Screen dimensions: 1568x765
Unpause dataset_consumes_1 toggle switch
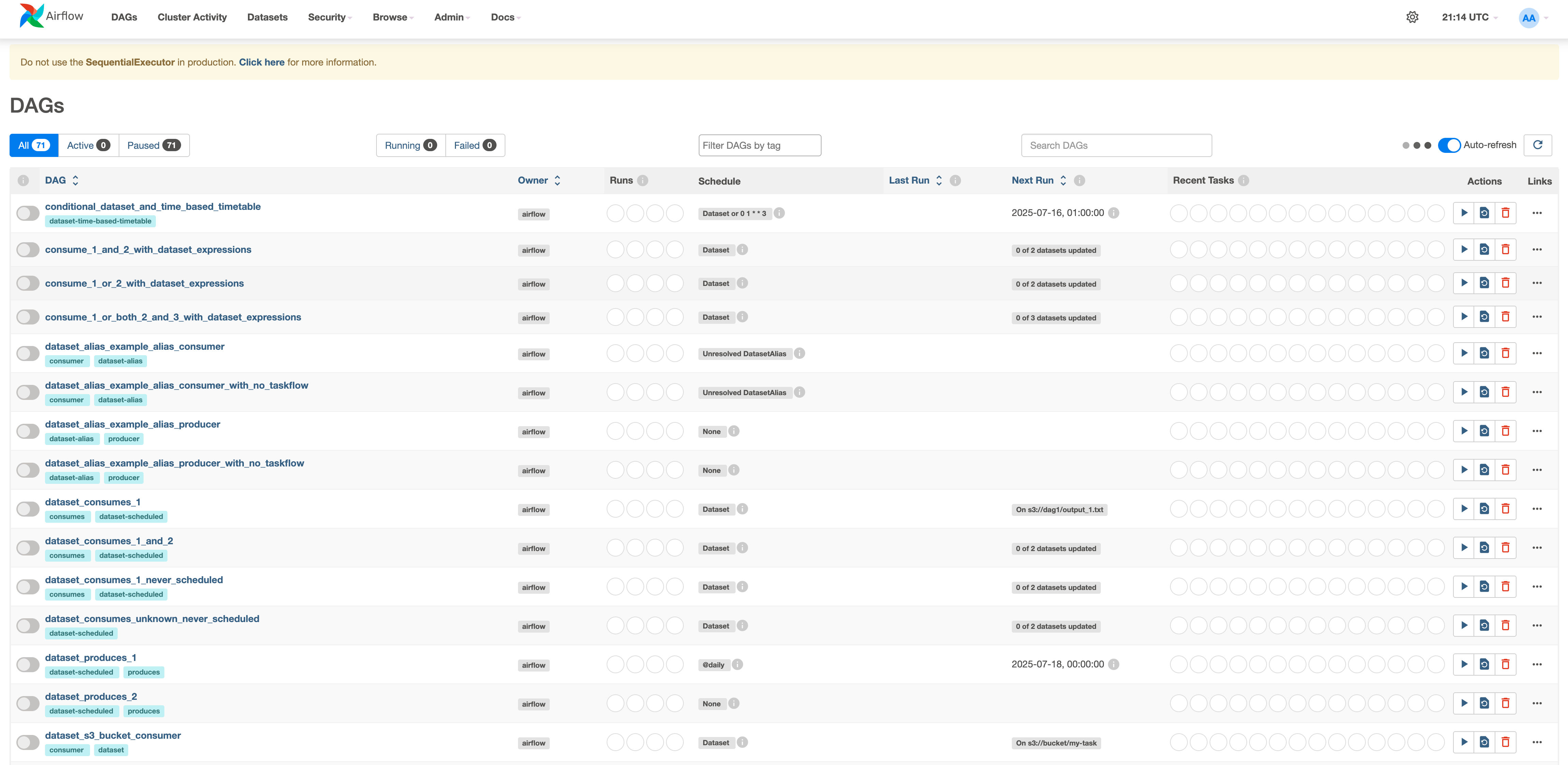pyautogui.click(x=28, y=509)
